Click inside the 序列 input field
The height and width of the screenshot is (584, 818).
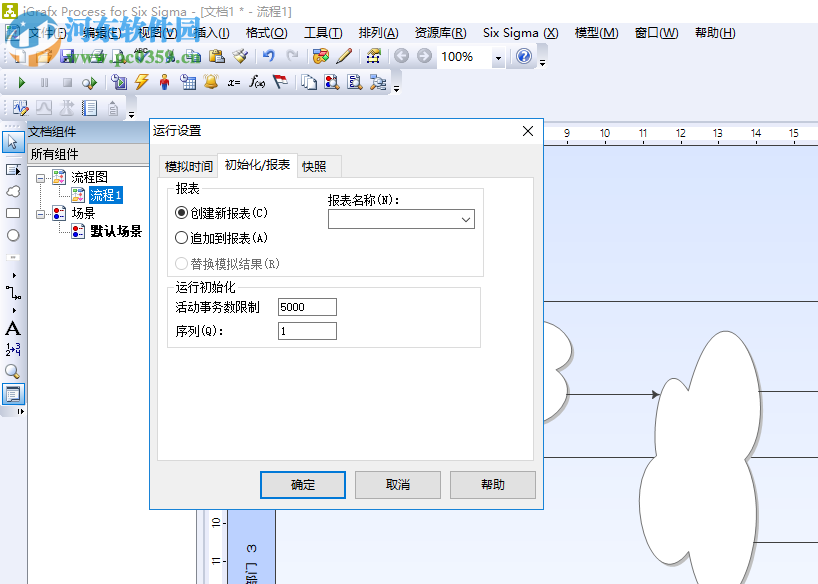click(307, 330)
